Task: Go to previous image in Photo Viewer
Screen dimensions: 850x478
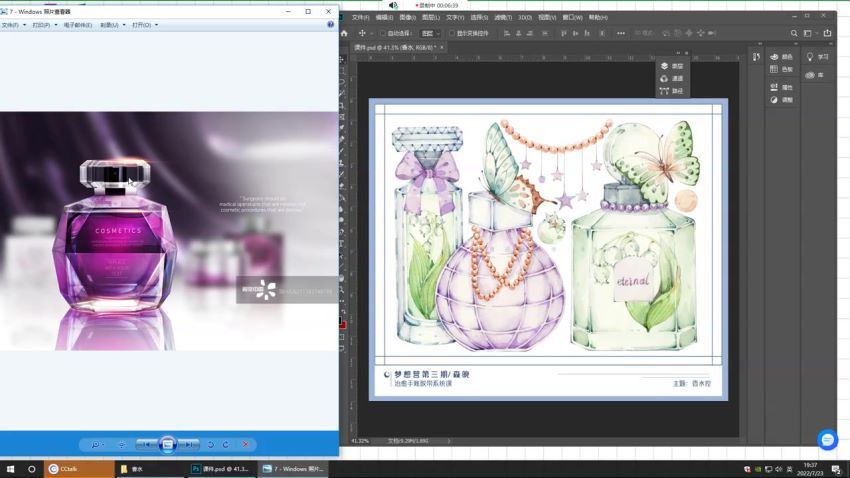Action: pos(146,444)
